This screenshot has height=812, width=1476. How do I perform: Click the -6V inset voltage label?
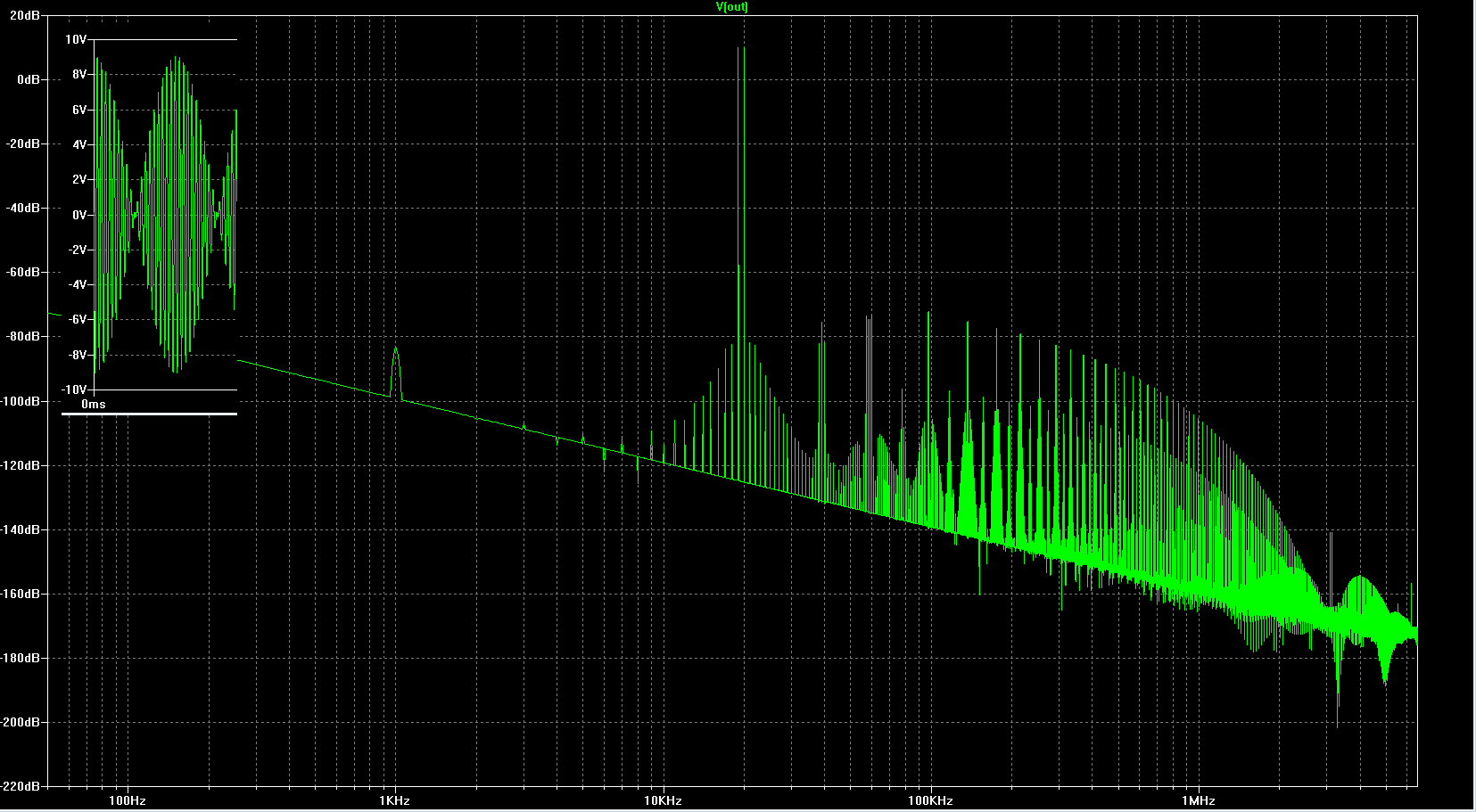pos(78,319)
